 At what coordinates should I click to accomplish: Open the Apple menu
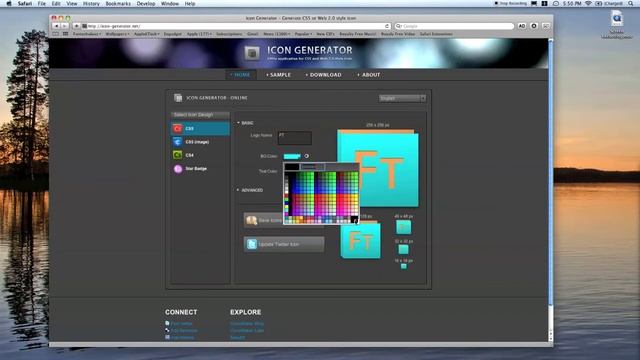[9, 4]
